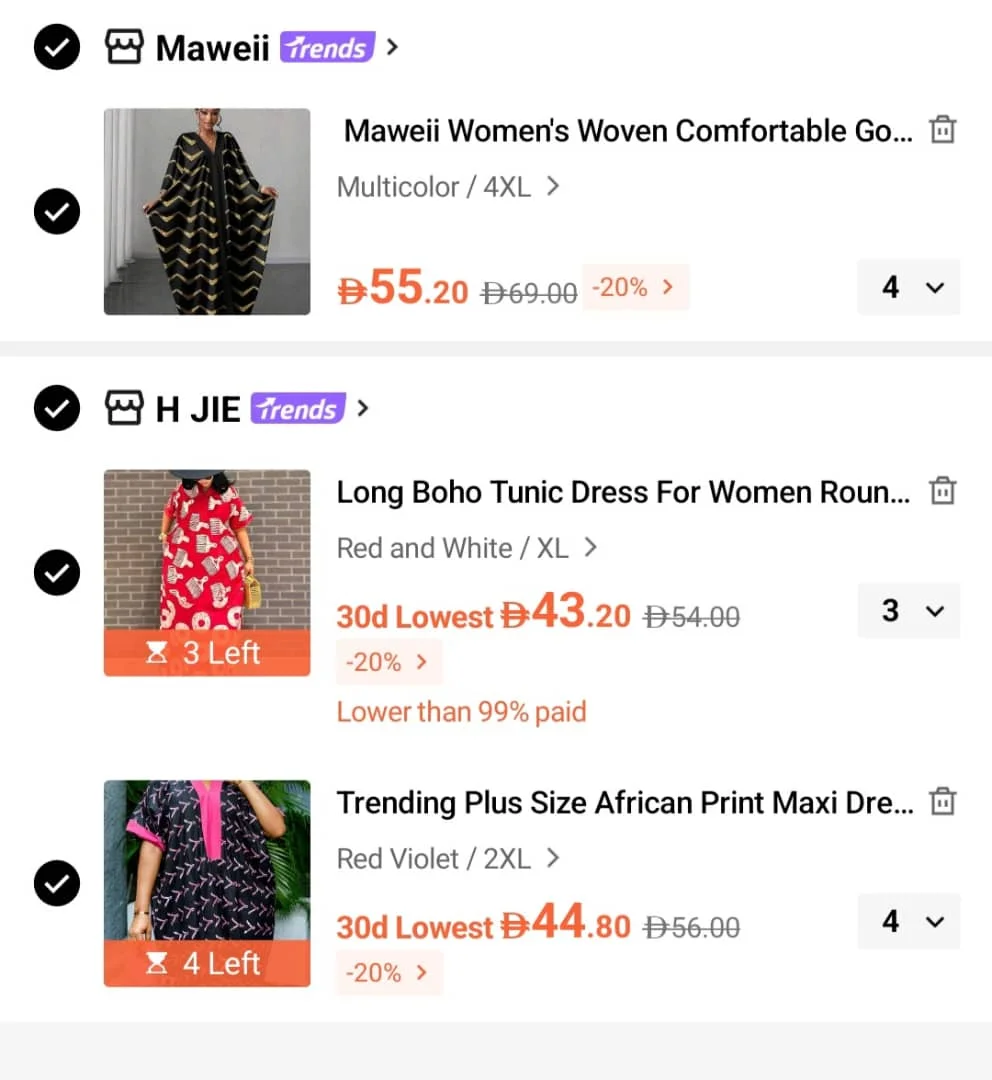The image size is (992, 1080).
Task: Uncheck the African Print Maxi Dress item
Action: point(57,883)
